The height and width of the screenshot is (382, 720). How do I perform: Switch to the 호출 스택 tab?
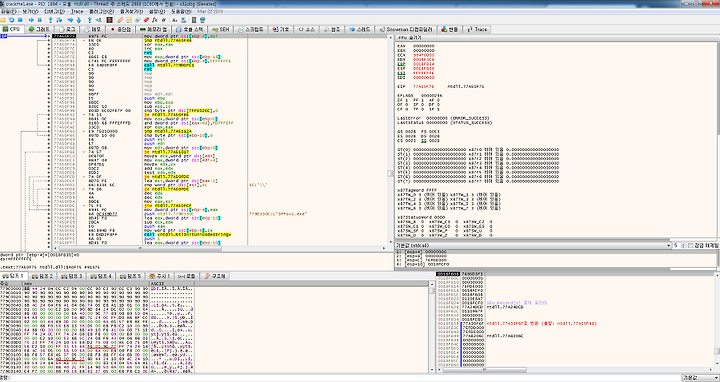pos(189,29)
